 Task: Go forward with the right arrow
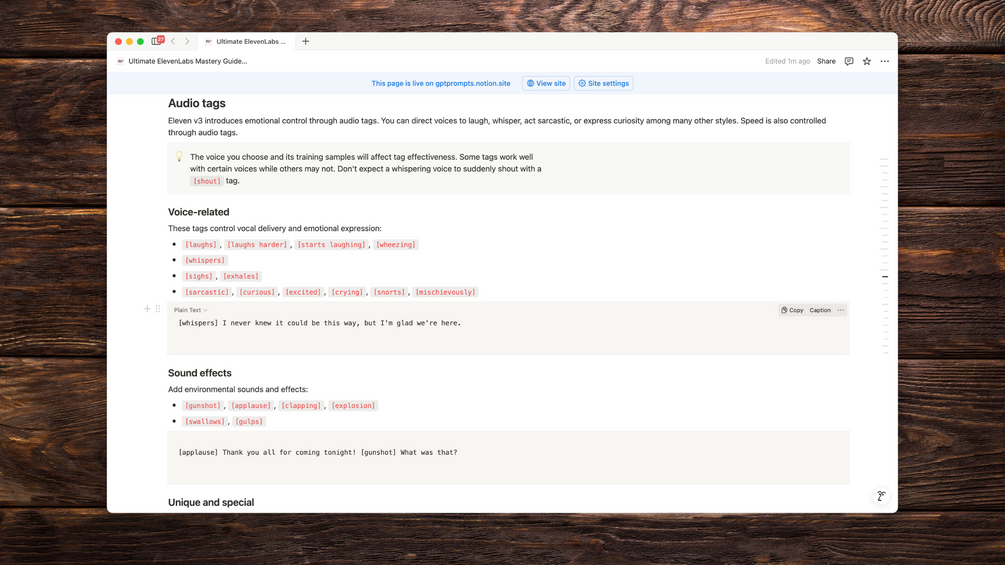point(187,41)
